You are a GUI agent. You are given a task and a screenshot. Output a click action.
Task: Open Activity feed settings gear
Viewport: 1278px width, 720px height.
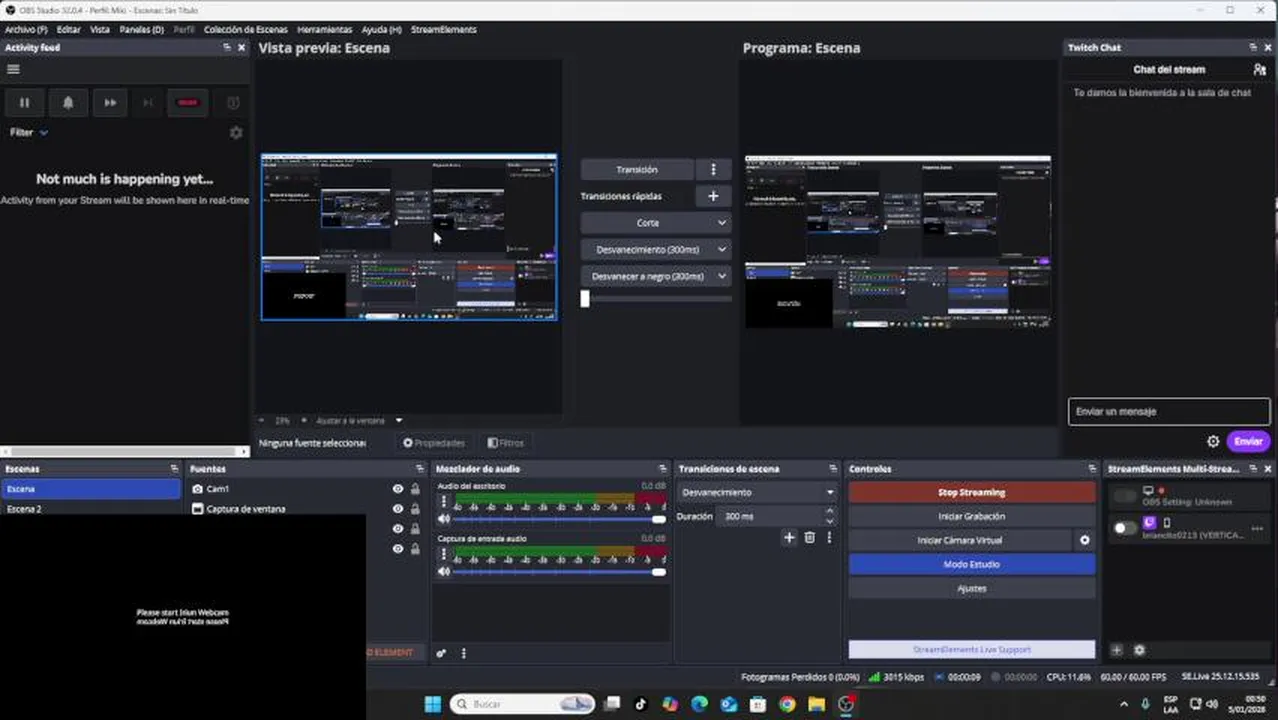click(236, 132)
